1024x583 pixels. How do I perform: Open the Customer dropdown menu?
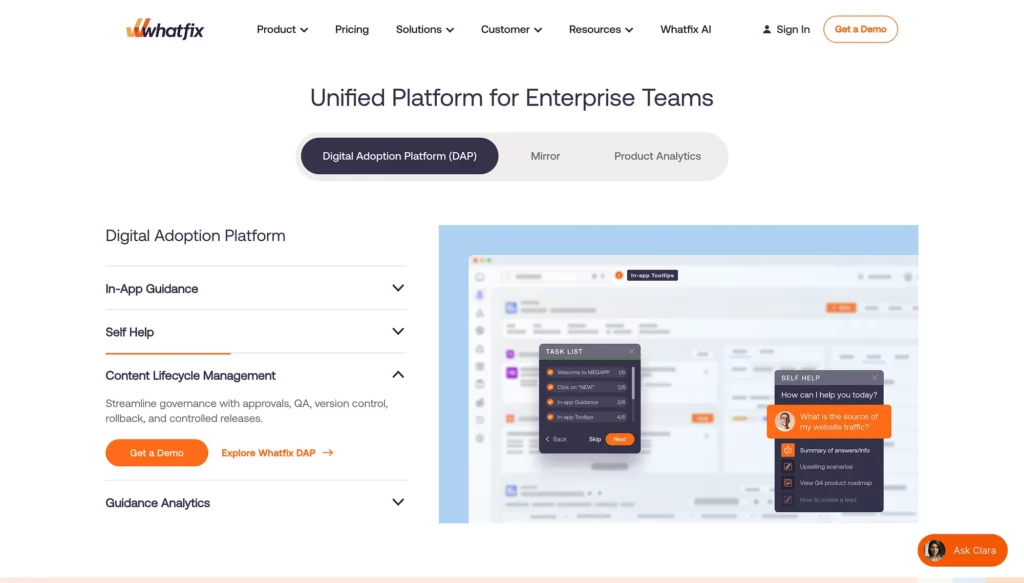pos(511,29)
